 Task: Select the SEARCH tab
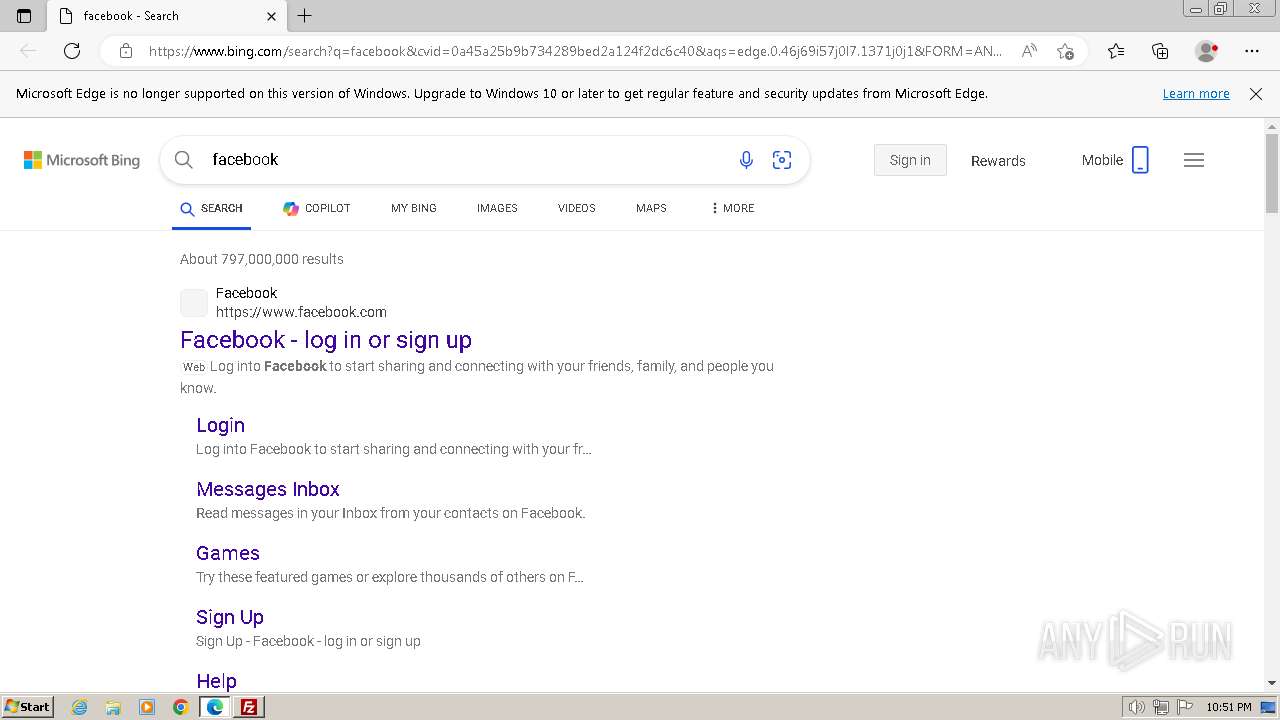click(x=211, y=209)
